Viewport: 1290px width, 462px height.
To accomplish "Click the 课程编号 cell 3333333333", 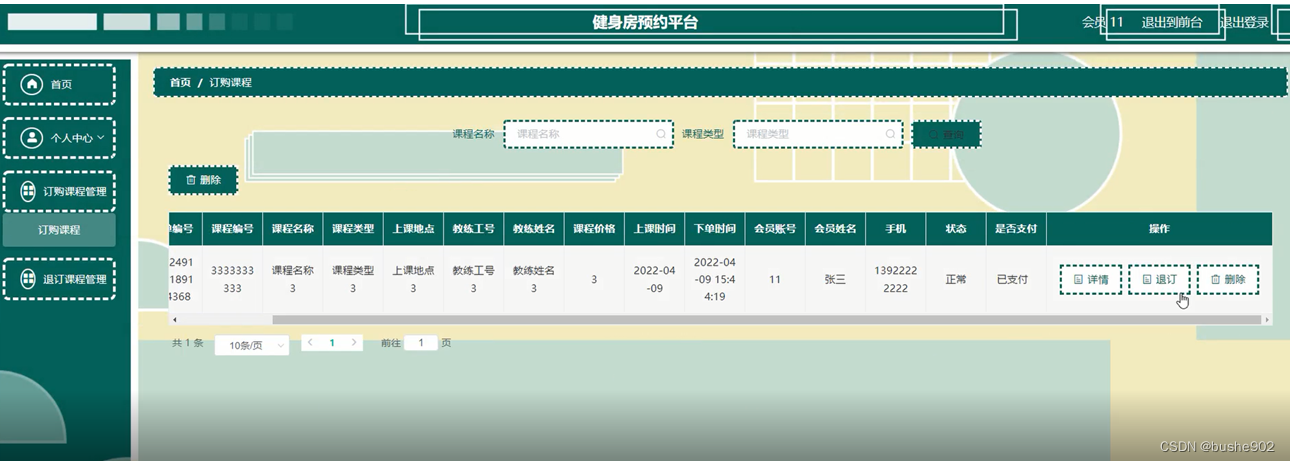I will (x=232, y=280).
